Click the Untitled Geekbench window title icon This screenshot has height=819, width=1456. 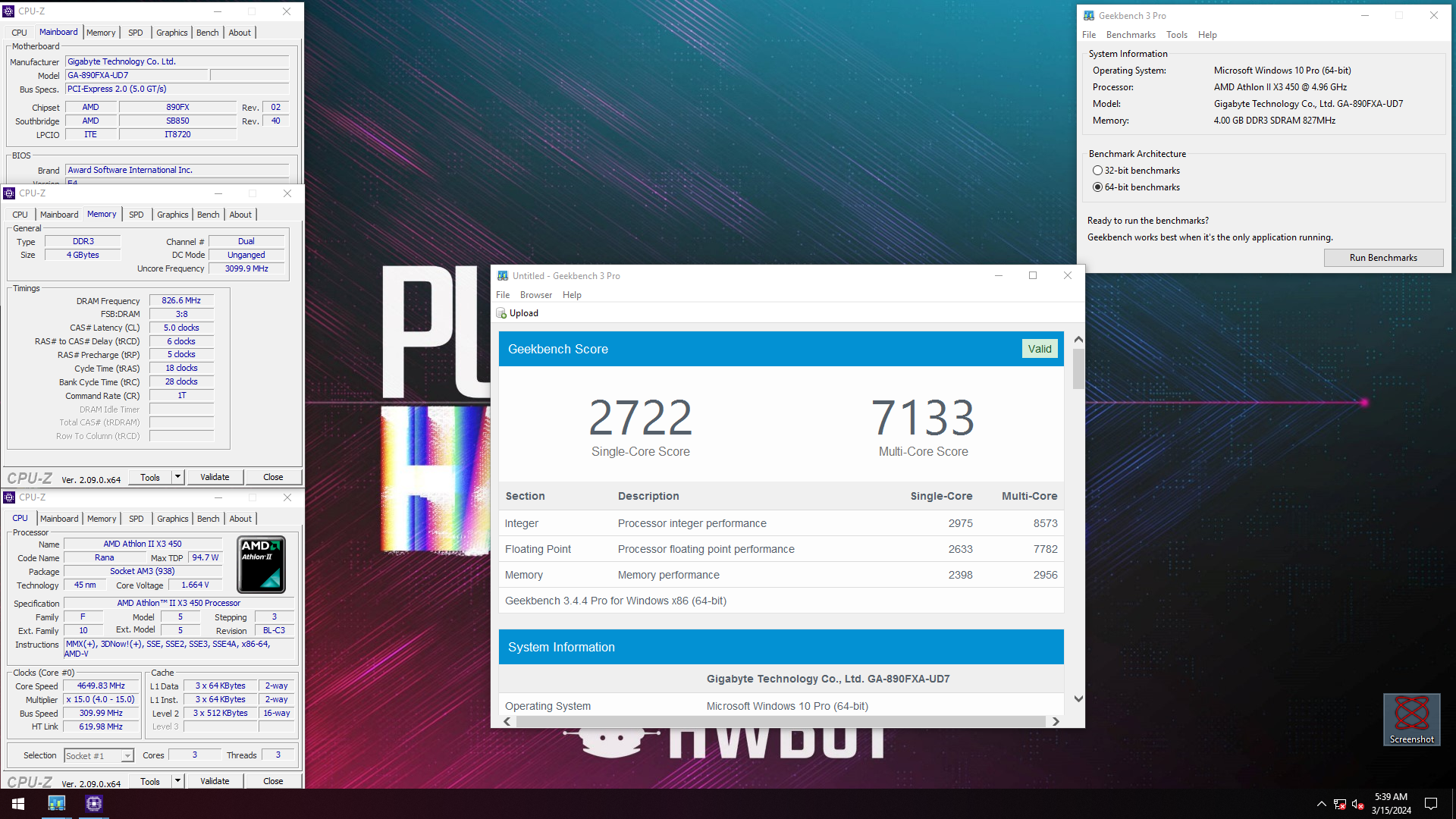coord(502,276)
